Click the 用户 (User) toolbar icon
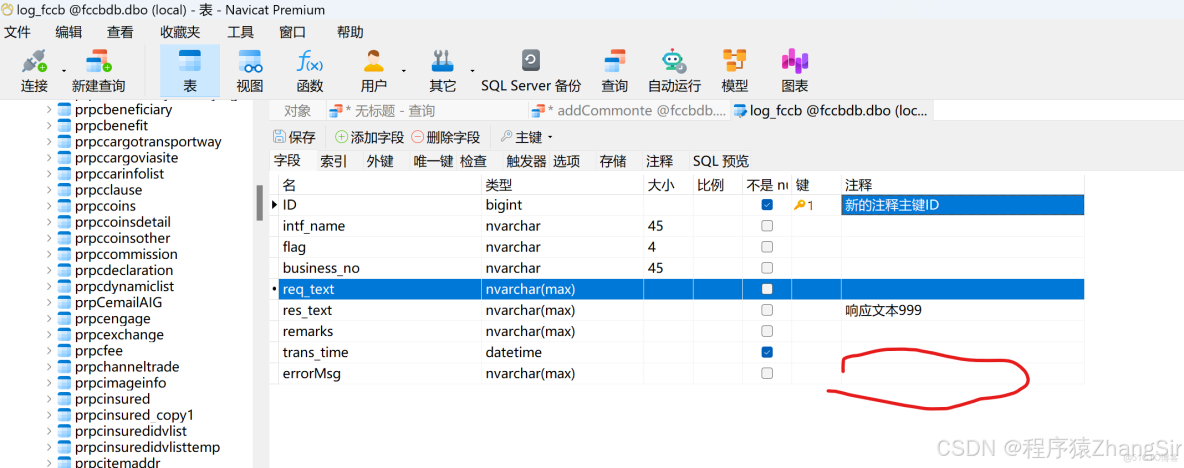The height and width of the screenshot is (468, 1184). coord(374,61)
